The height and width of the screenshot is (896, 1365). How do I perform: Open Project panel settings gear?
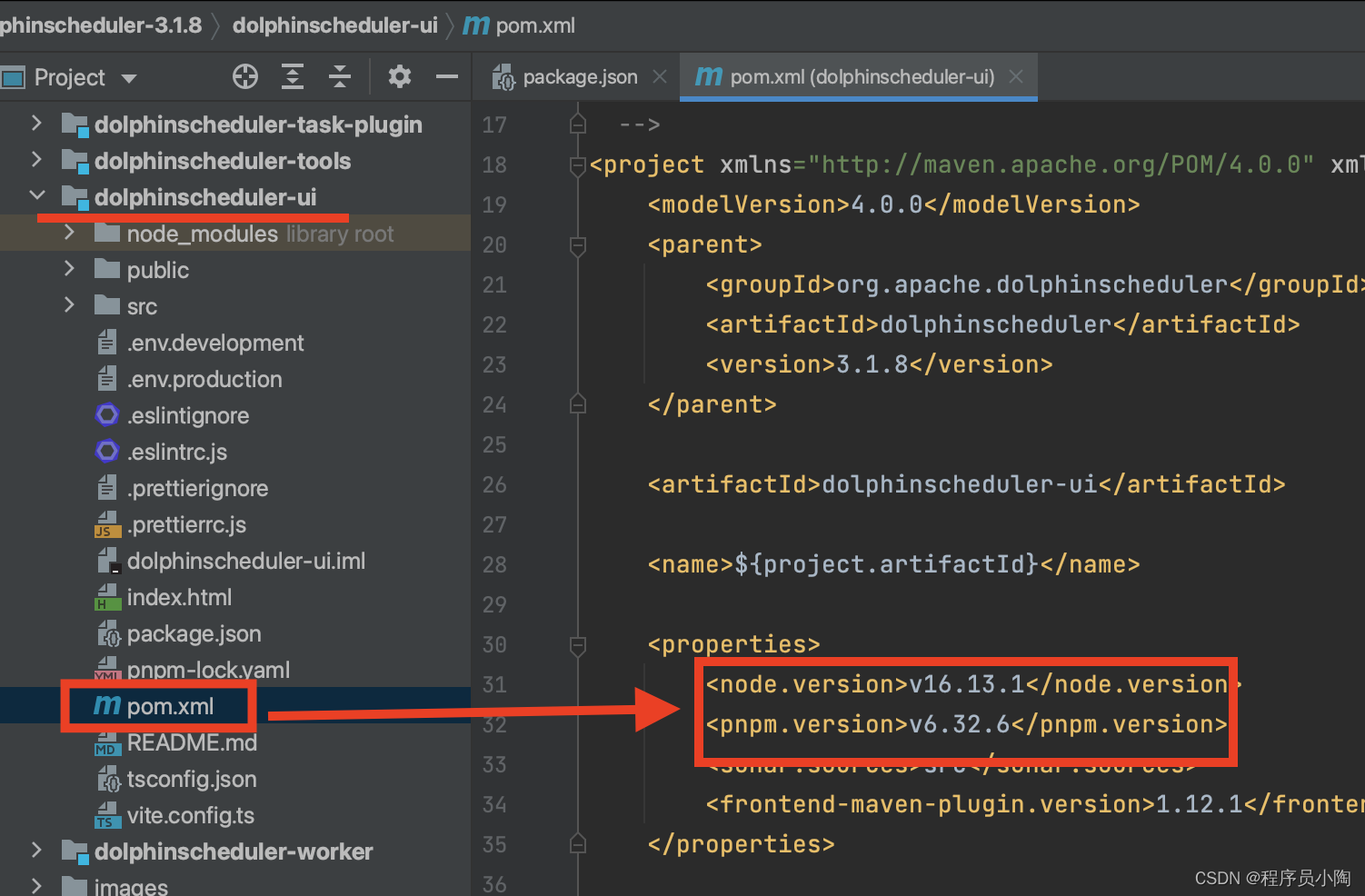coord(400,77)
